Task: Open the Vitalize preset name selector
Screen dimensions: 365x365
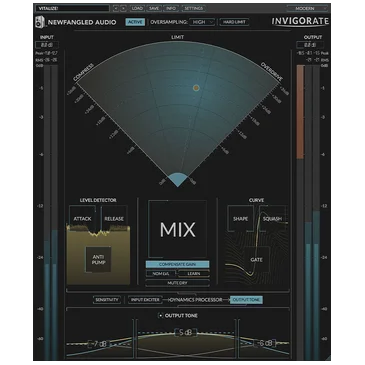Action: tap(73, 8)
